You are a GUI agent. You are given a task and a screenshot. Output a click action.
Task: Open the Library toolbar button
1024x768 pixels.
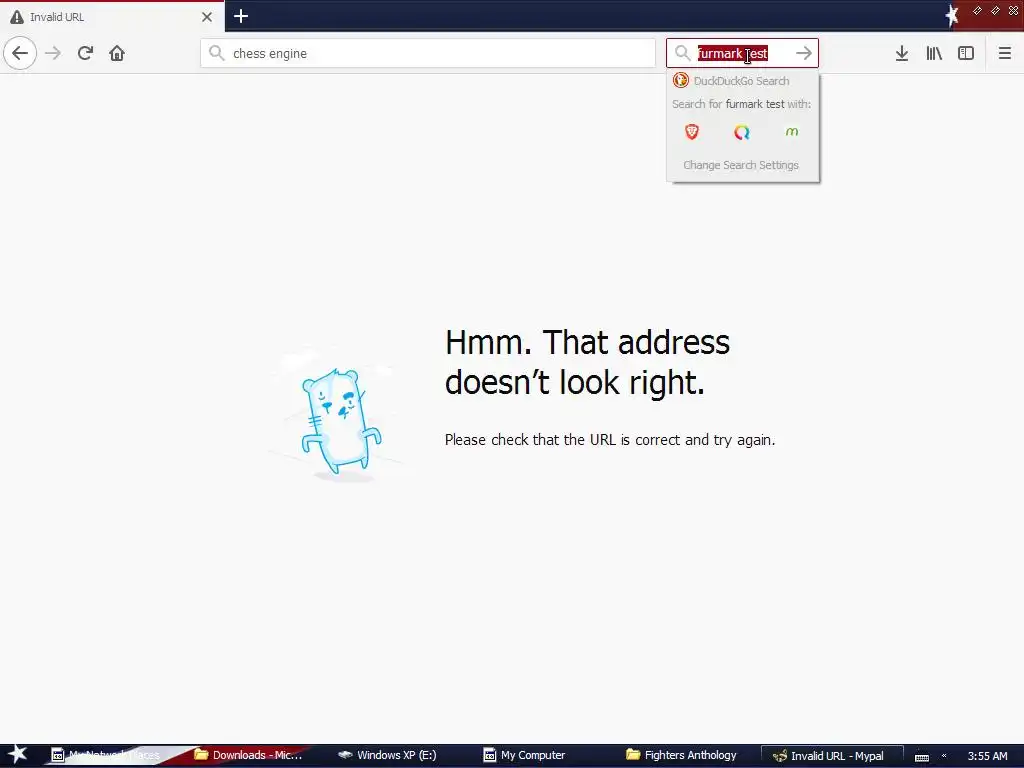[x=934, y=53]
